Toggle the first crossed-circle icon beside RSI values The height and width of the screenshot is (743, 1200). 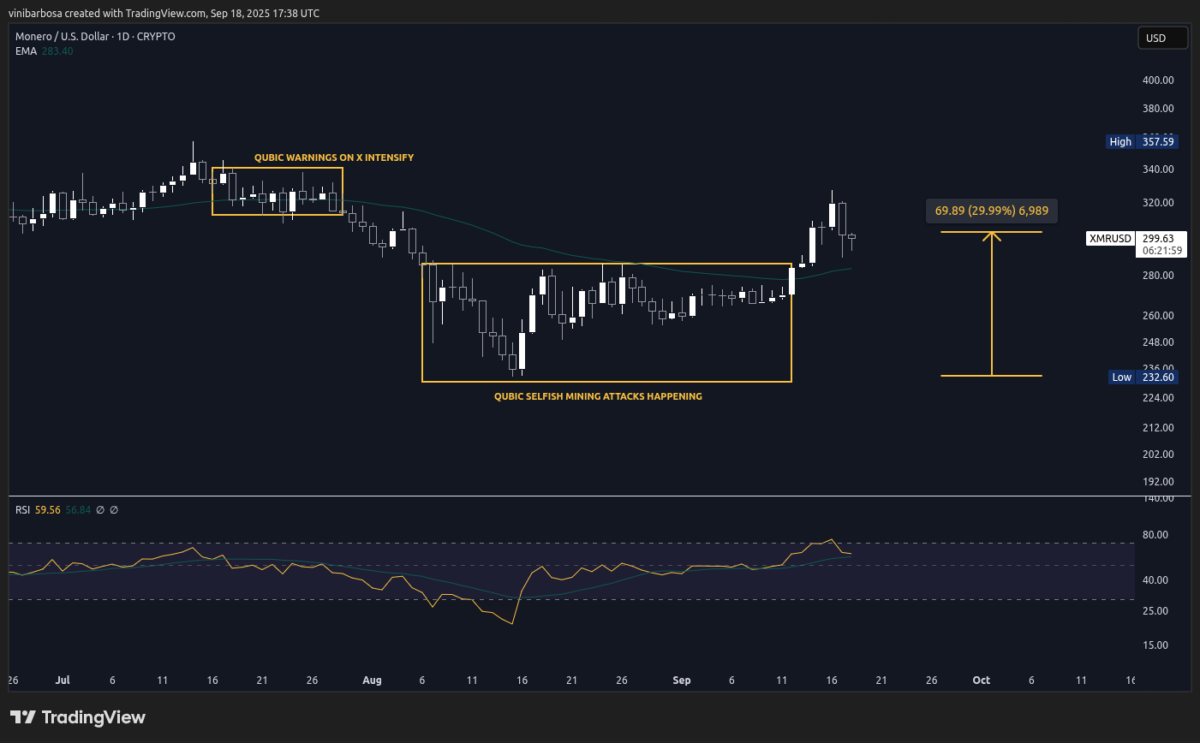(x=100, y=510)
